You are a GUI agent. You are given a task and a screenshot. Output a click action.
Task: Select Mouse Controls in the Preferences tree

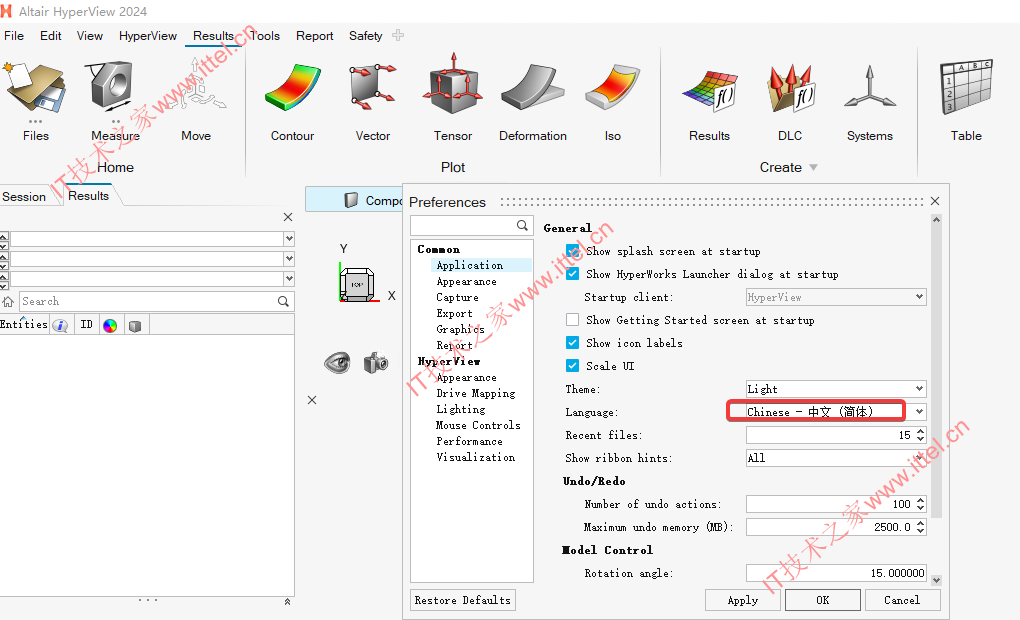coord(478,425)
